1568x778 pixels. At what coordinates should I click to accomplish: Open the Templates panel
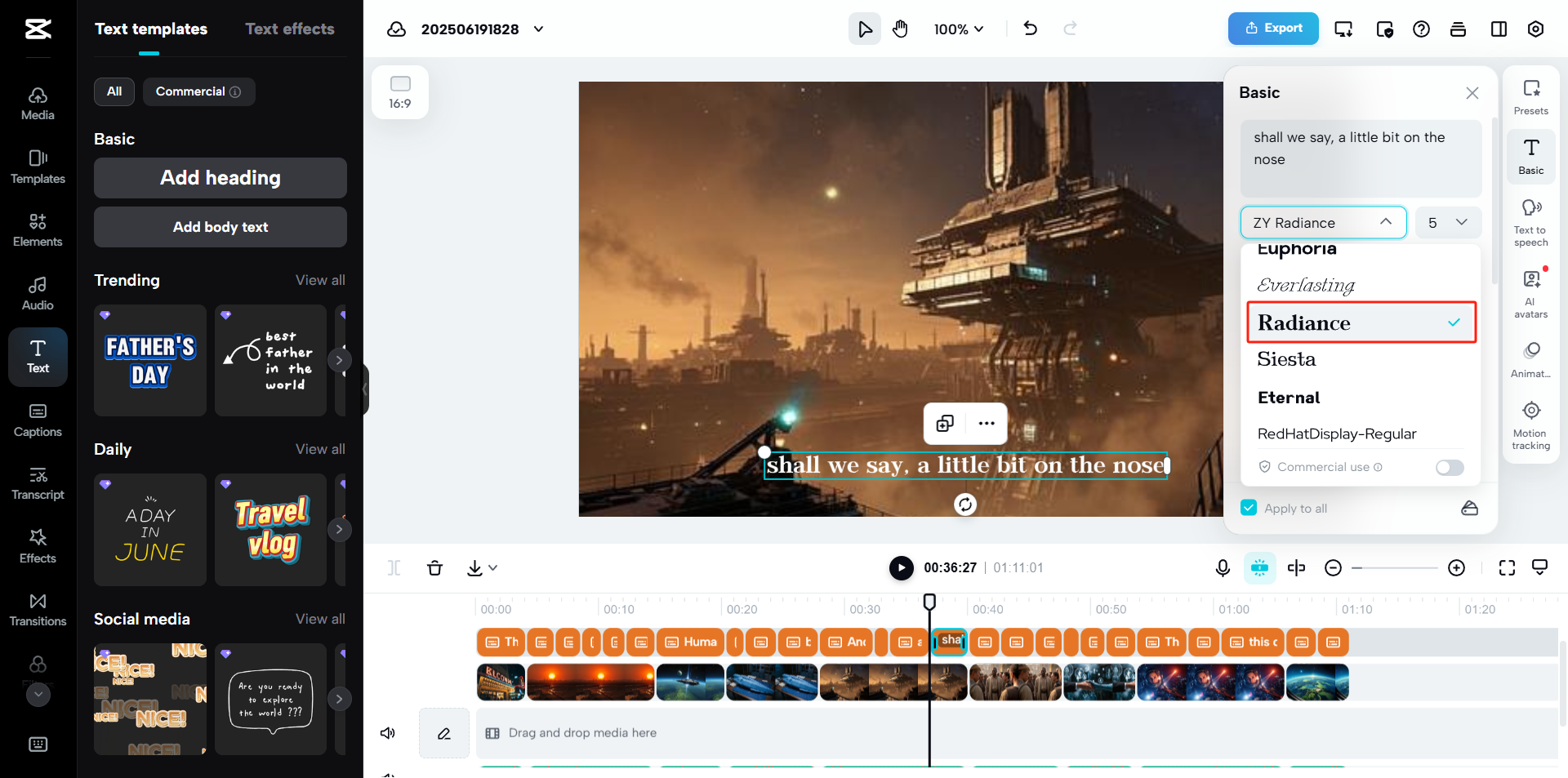click(x=38, y=167)
